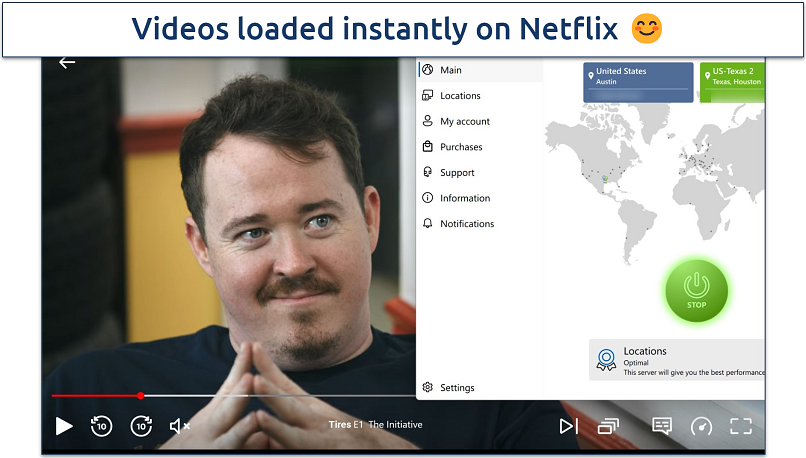Open Purchases in the VPN sidebar

(x=481, y=147)
